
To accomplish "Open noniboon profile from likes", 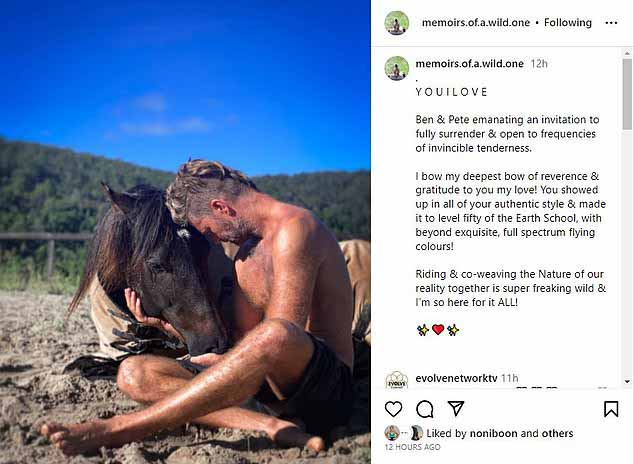I will tap(493, 433).
